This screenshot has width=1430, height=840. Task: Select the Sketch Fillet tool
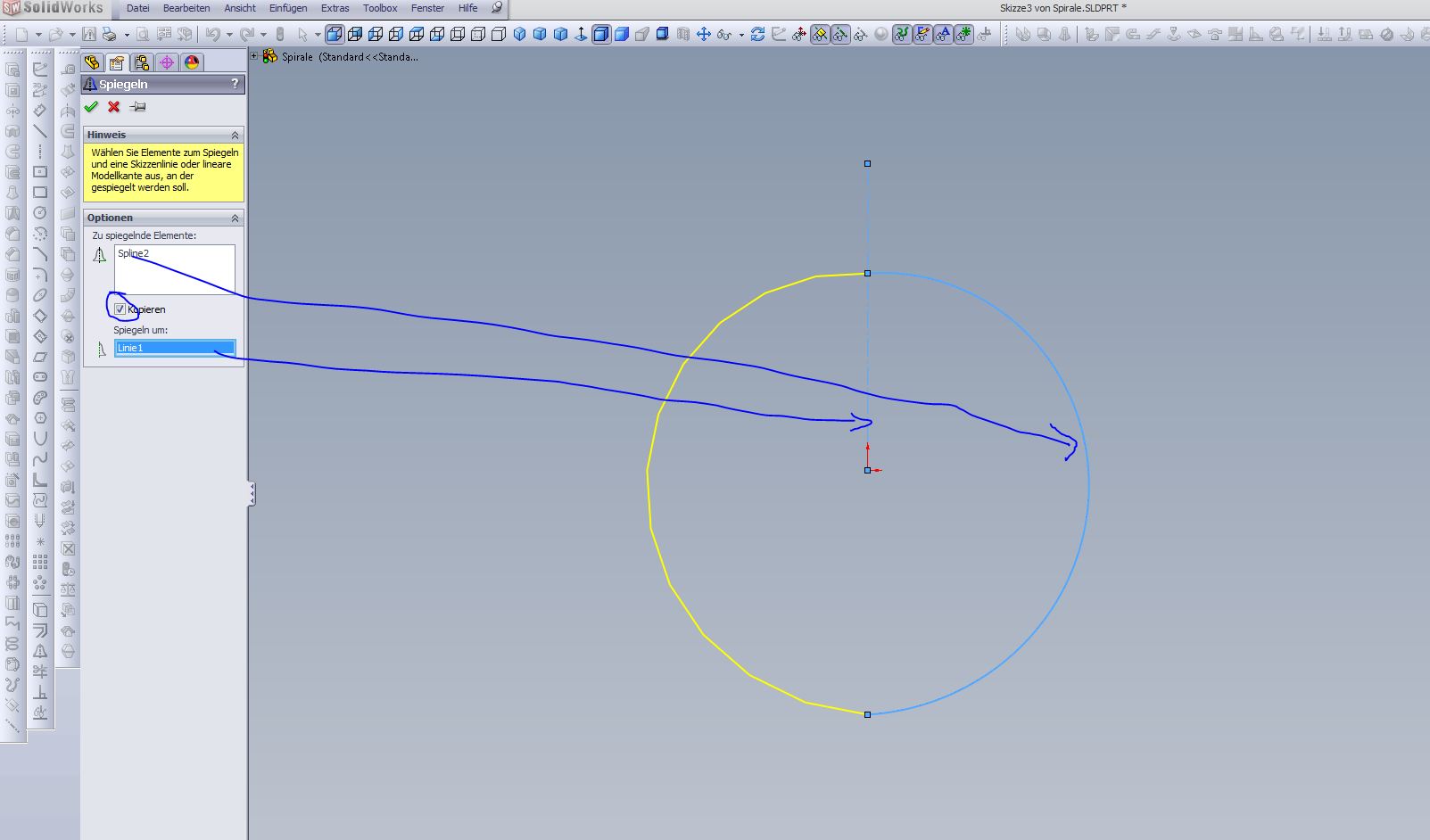click(40, 275)
